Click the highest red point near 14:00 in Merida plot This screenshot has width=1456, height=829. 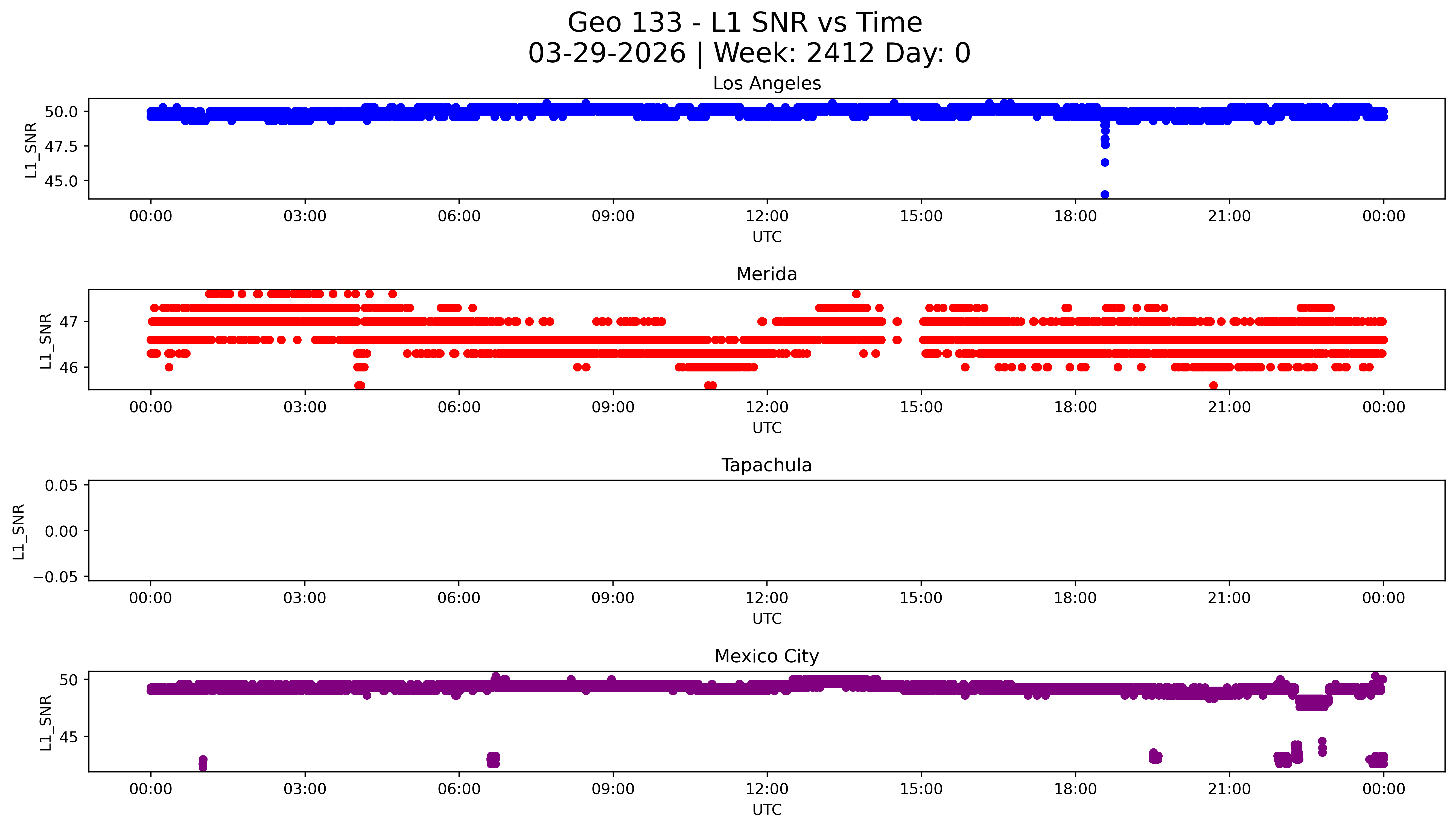(x=856, y=294)
